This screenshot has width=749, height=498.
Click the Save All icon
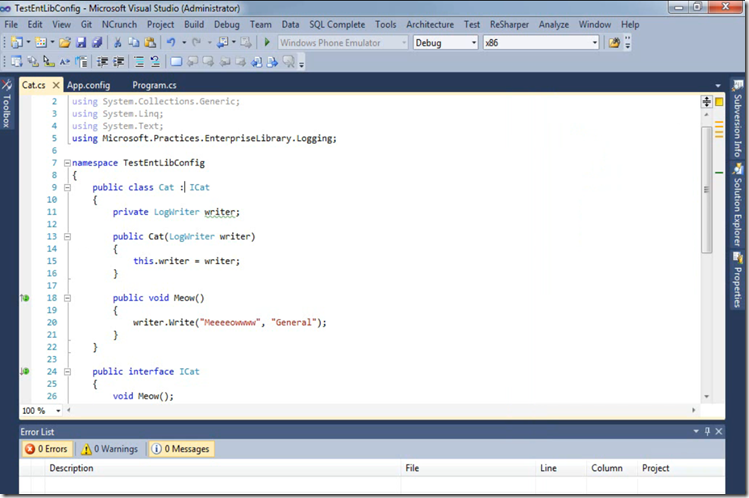coord(97,43)
